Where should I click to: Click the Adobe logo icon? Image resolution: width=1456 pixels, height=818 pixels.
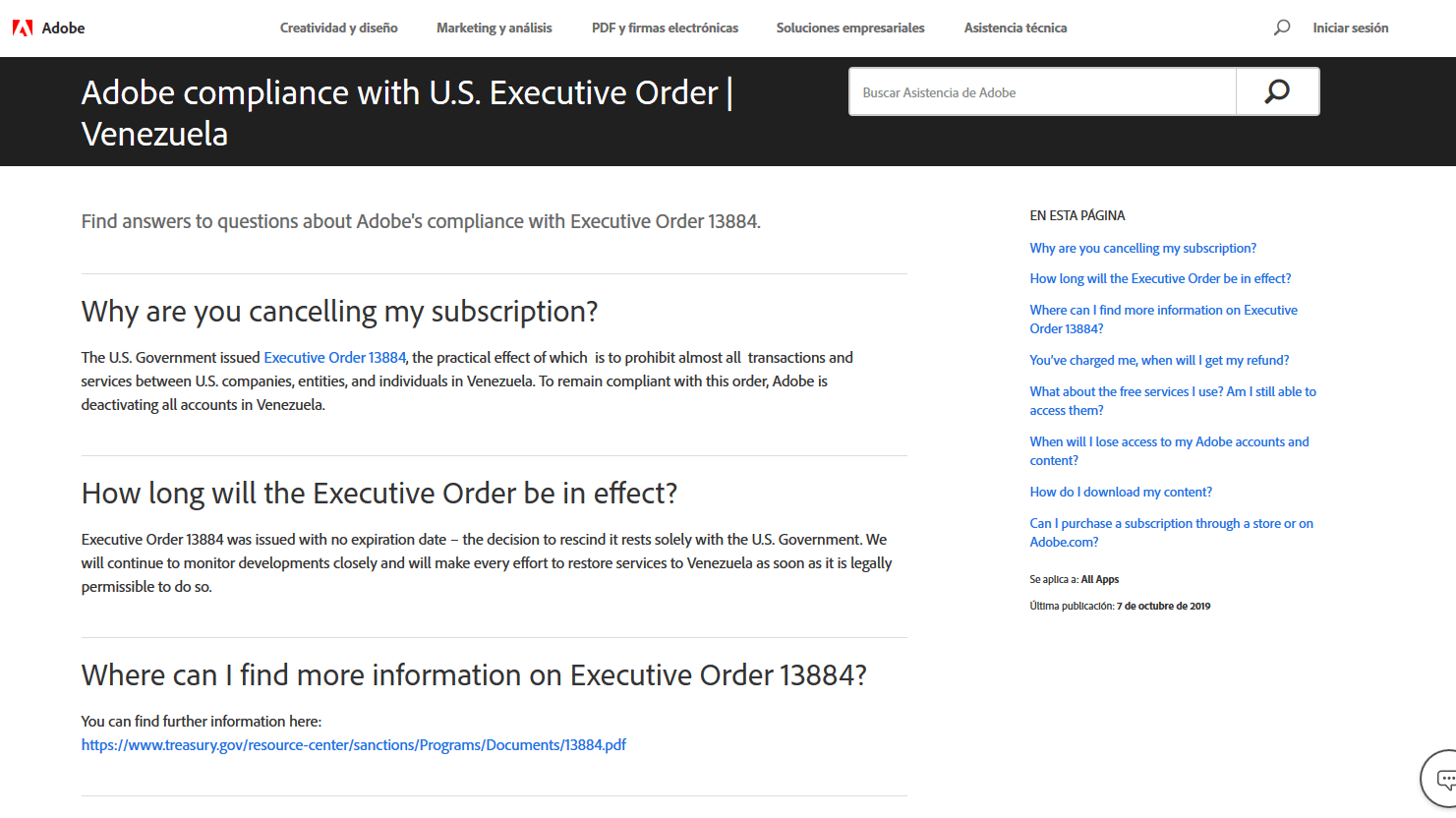click(x=23, y=28)
